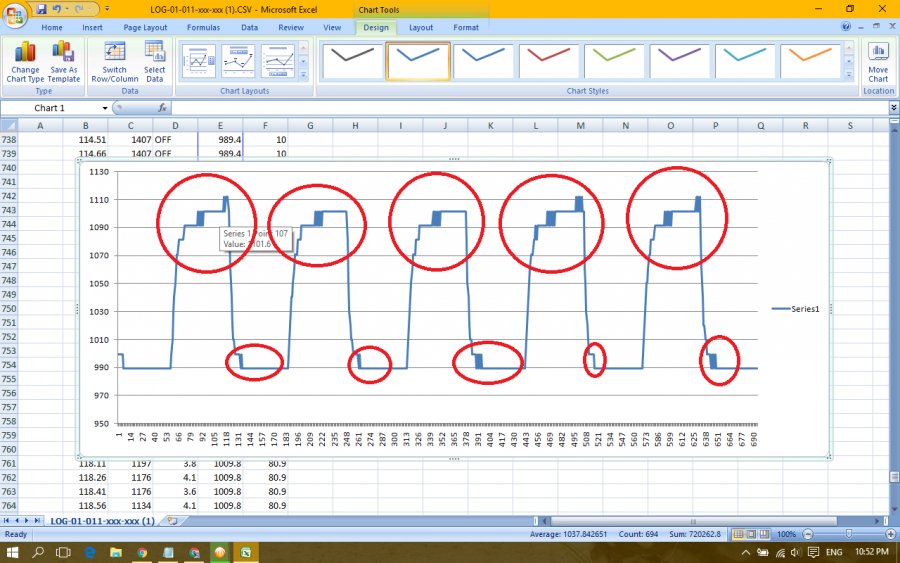The width and height of the screenshot is (900, 563).
Task: Click Save As Template icon
Action: click(x=63, y=60)
